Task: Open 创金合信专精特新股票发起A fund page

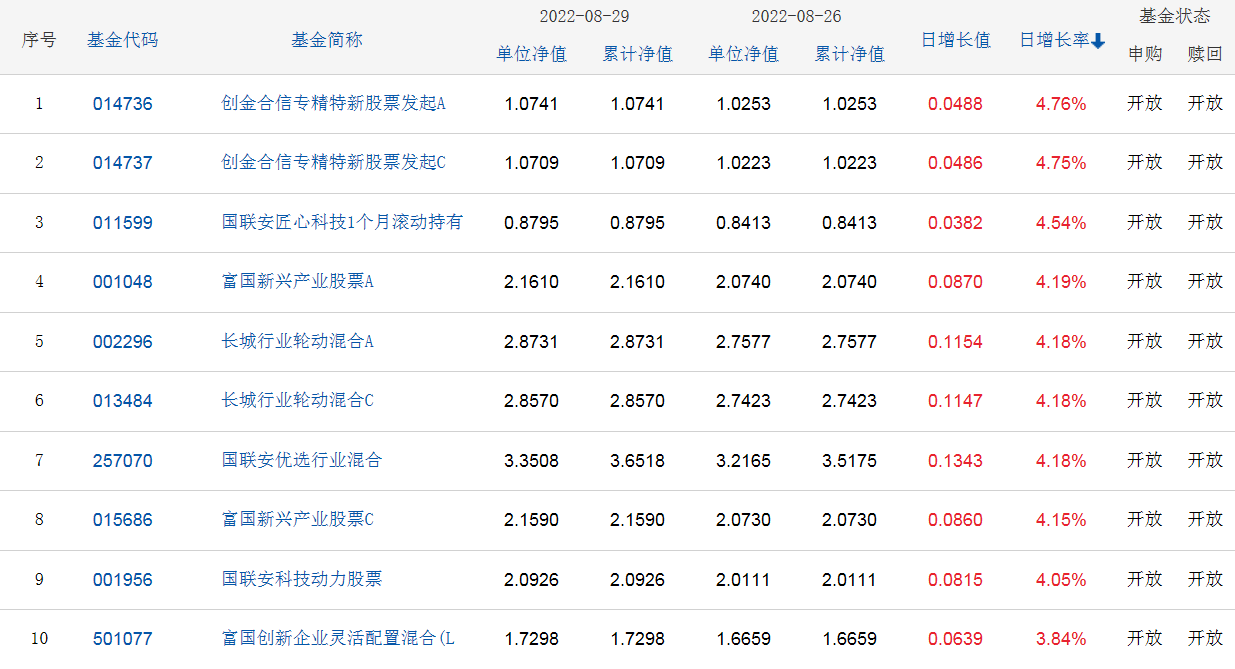Action: (333, 103)
